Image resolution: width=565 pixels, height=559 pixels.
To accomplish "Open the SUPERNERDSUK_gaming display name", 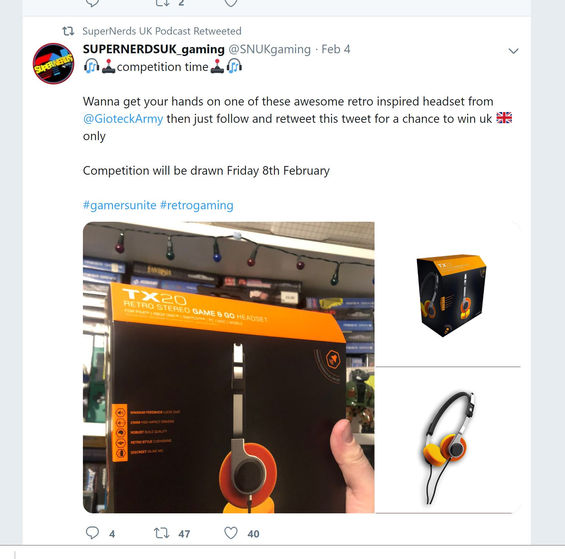I will tap(154, 49).
